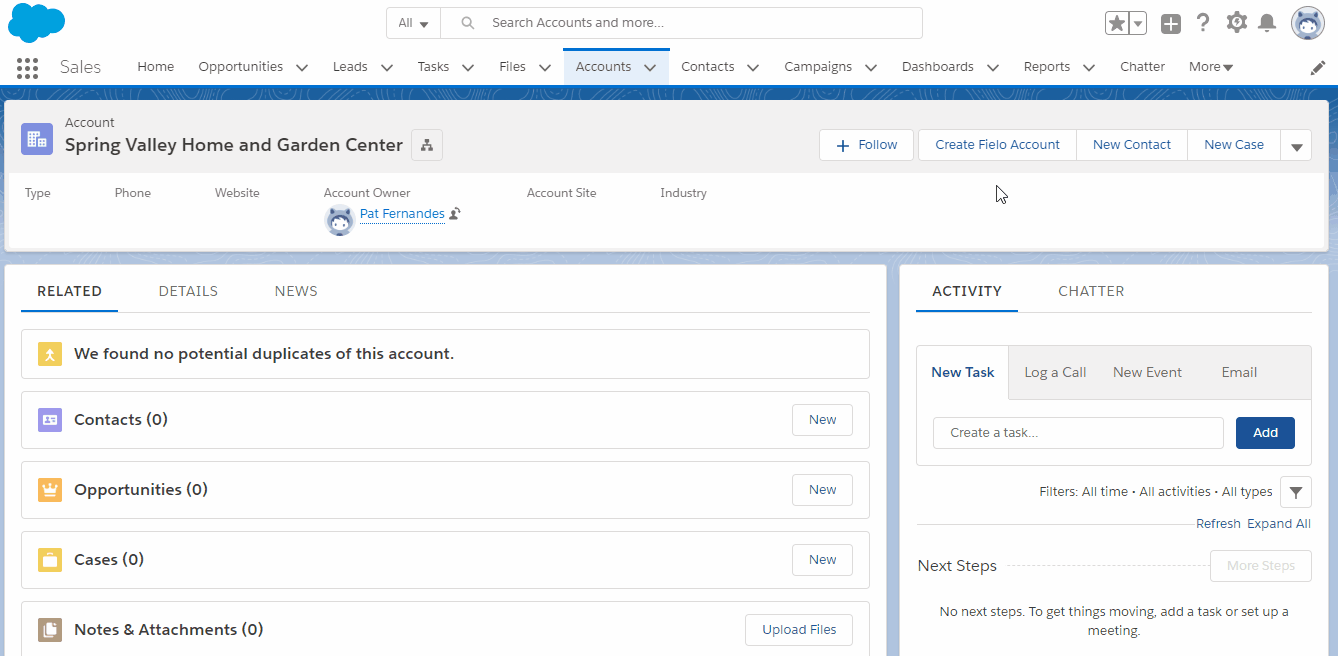Open the Setup gear icon
This screenshot has width=1338, height=656.
click(x=1237, y=22)
